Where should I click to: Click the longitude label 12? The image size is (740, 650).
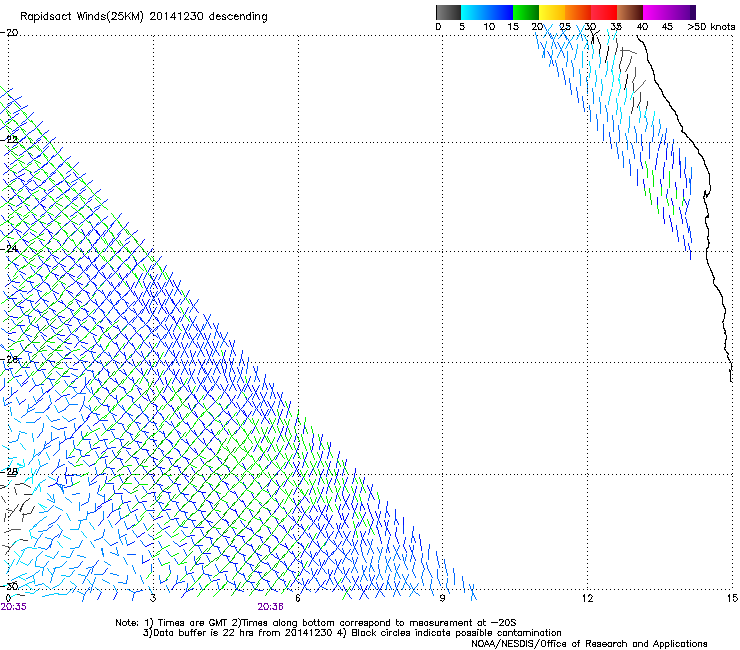tap(587, 598)
